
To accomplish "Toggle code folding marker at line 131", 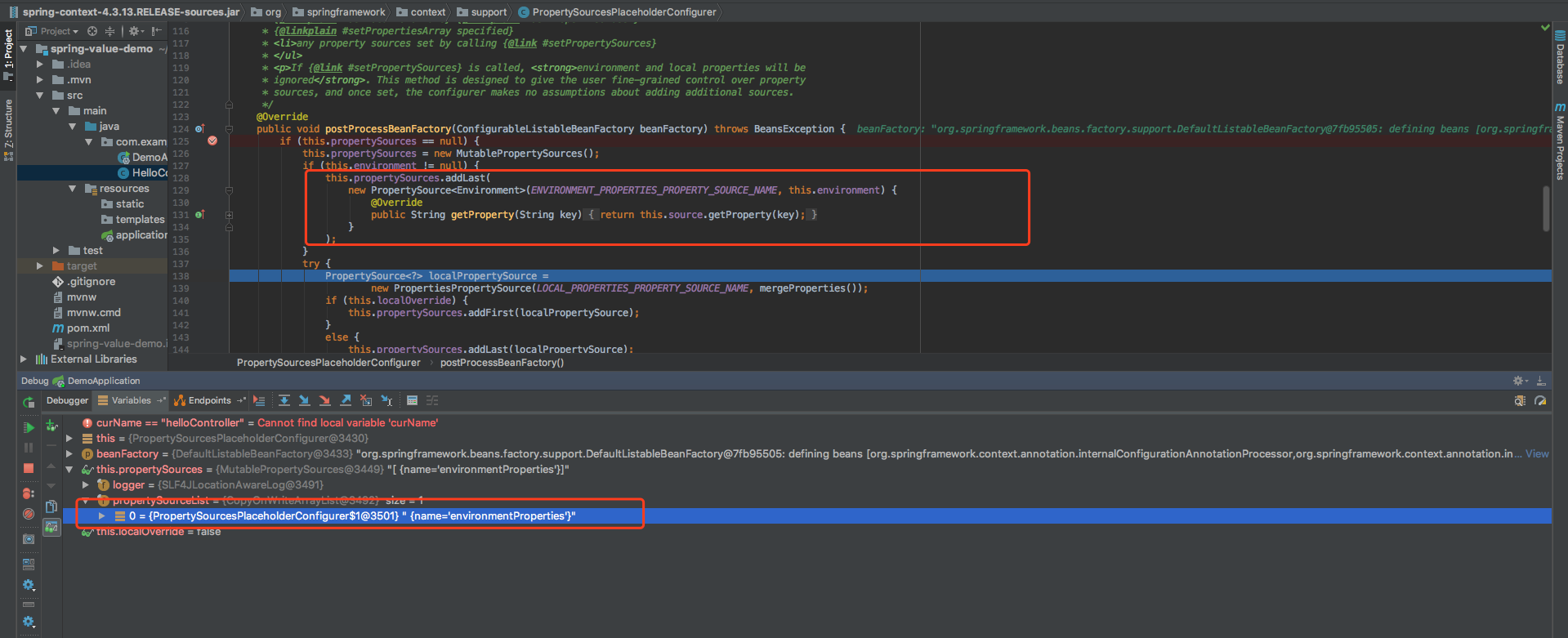I will point(229,215).
